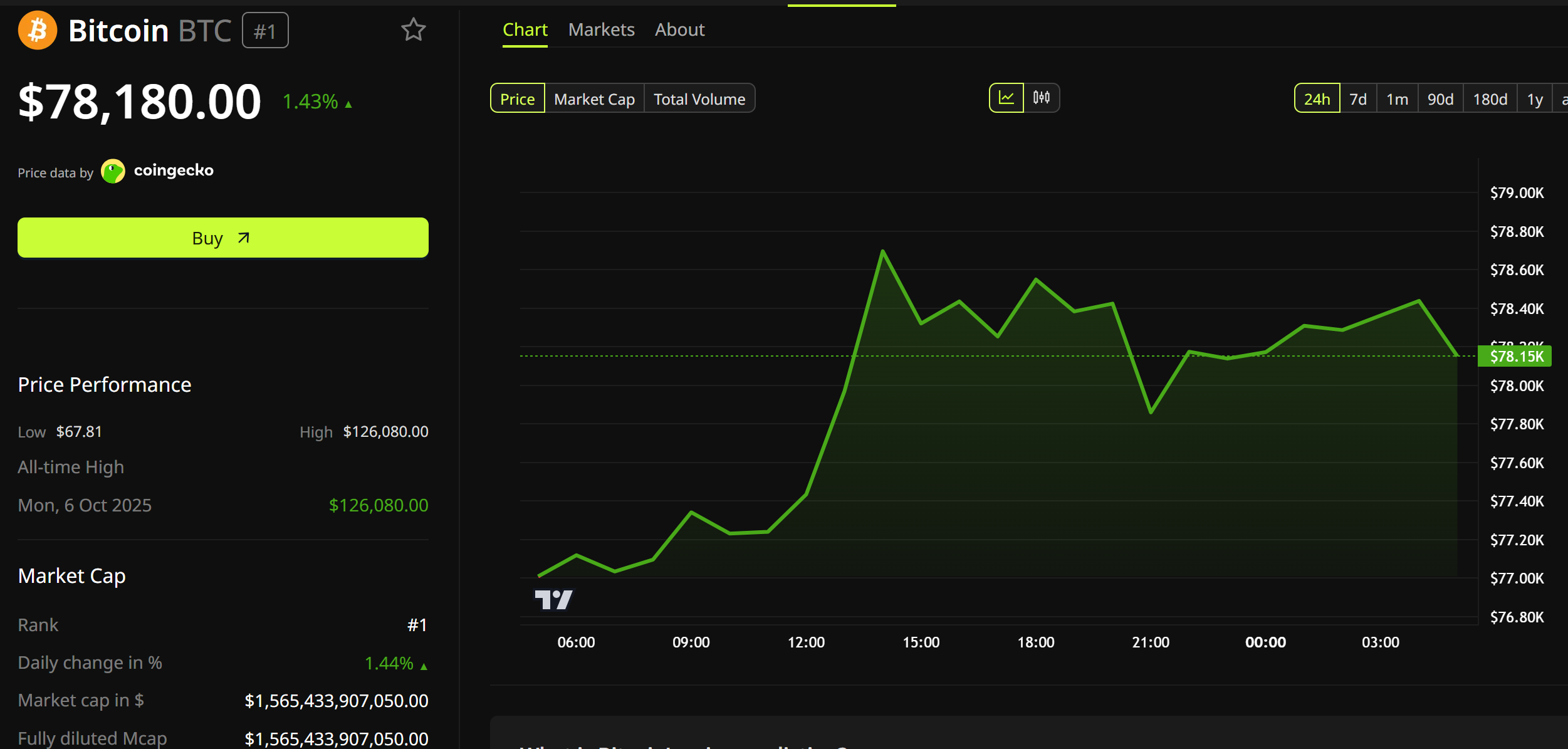
Task: Click the High $126,080.00 value in white
Action: (x=385, y=431)
